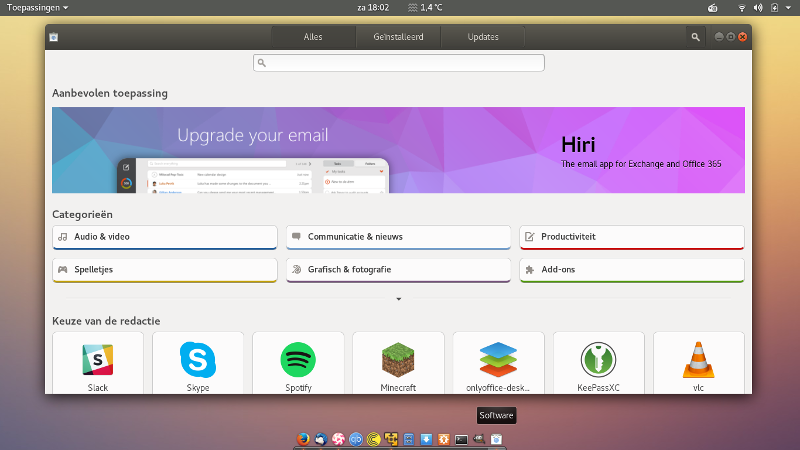Switch to the Alles tab
This screenshot has width=800, height=450.
pyautogui.click(x=313, y=37)
